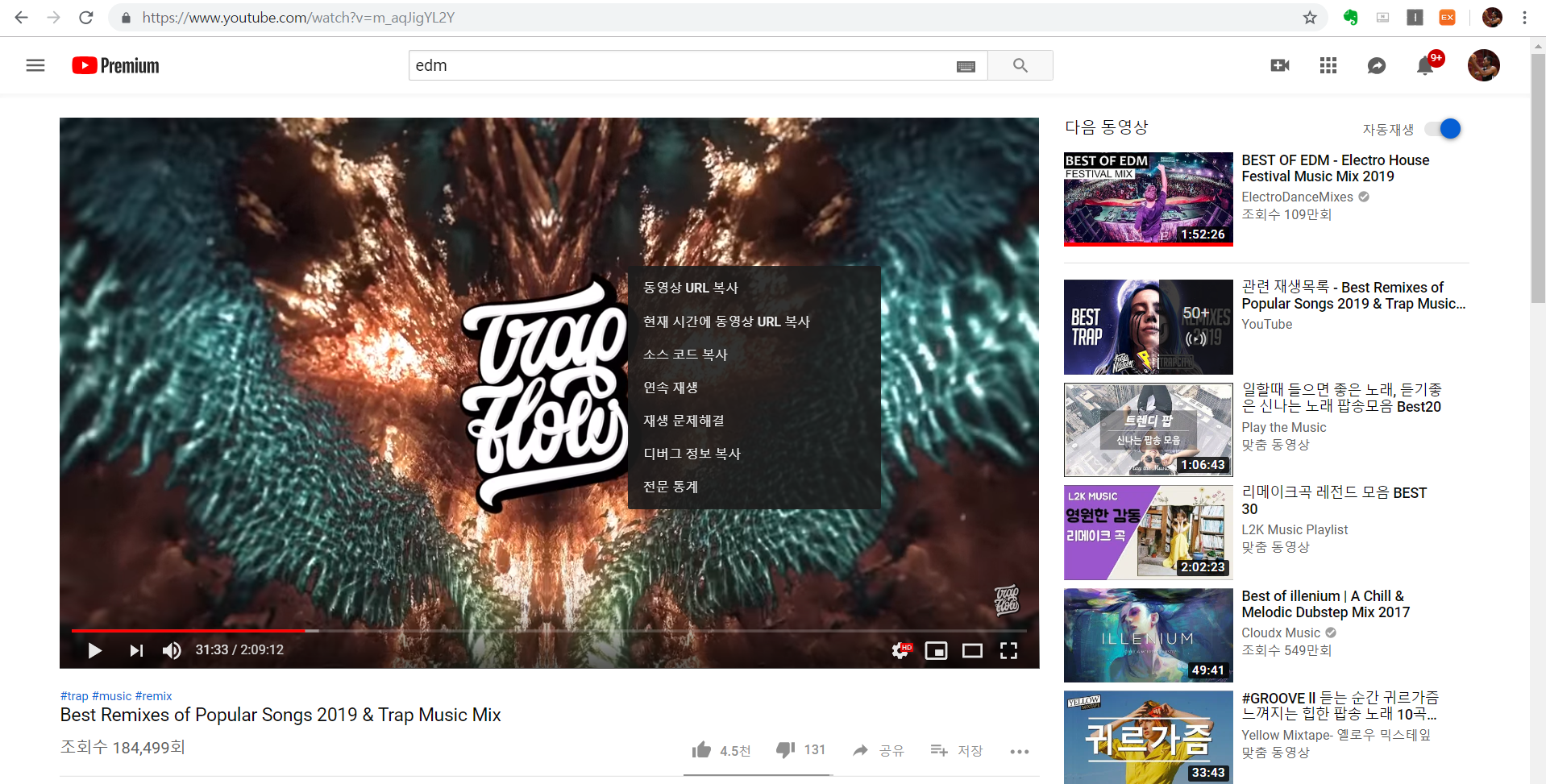Dislike the video with the thumbs-down icon
Image resolution: width=1546 pixels, height=784 pixels.
pos(785,750)
